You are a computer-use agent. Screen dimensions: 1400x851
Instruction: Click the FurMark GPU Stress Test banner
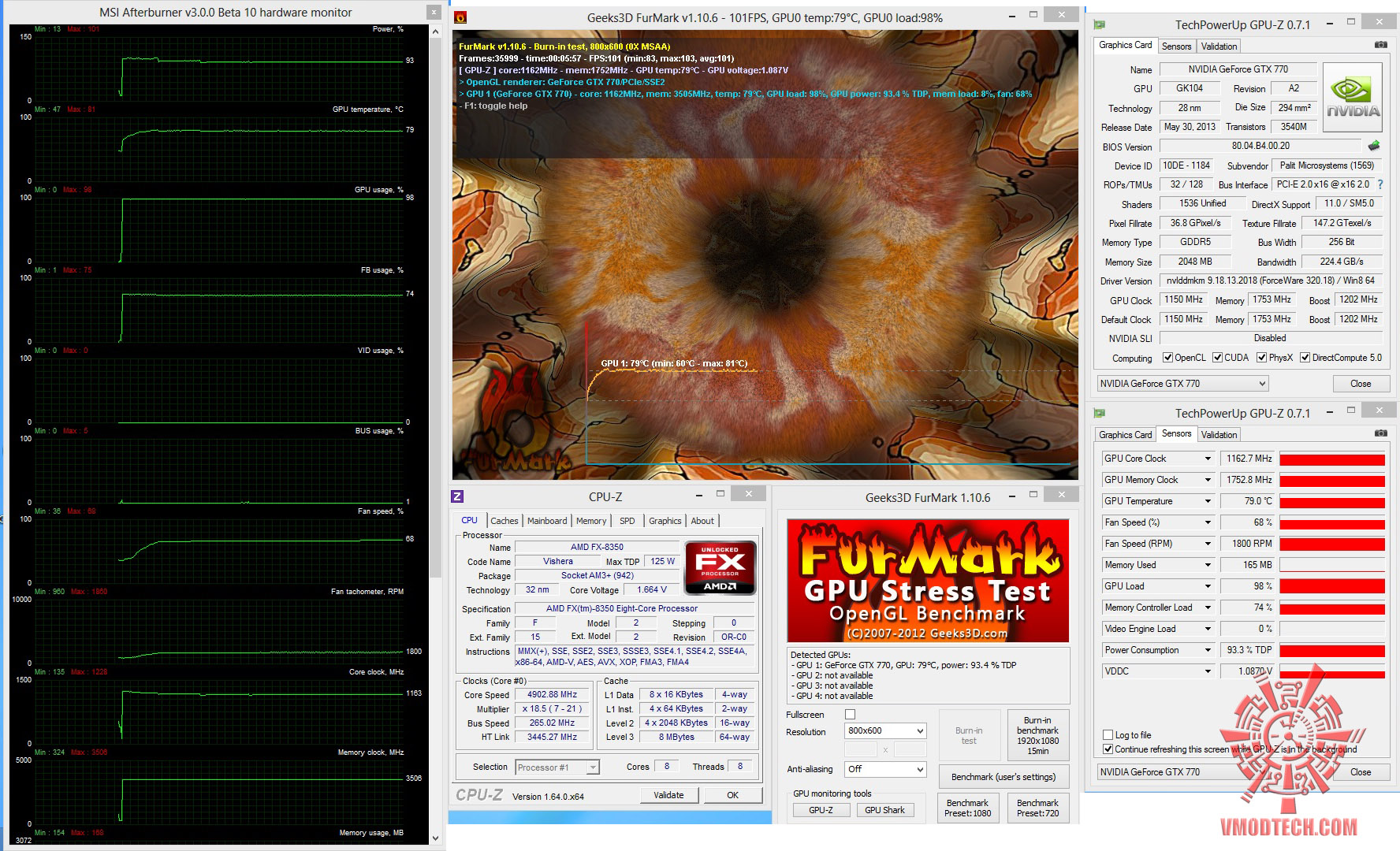coord(928,580)
